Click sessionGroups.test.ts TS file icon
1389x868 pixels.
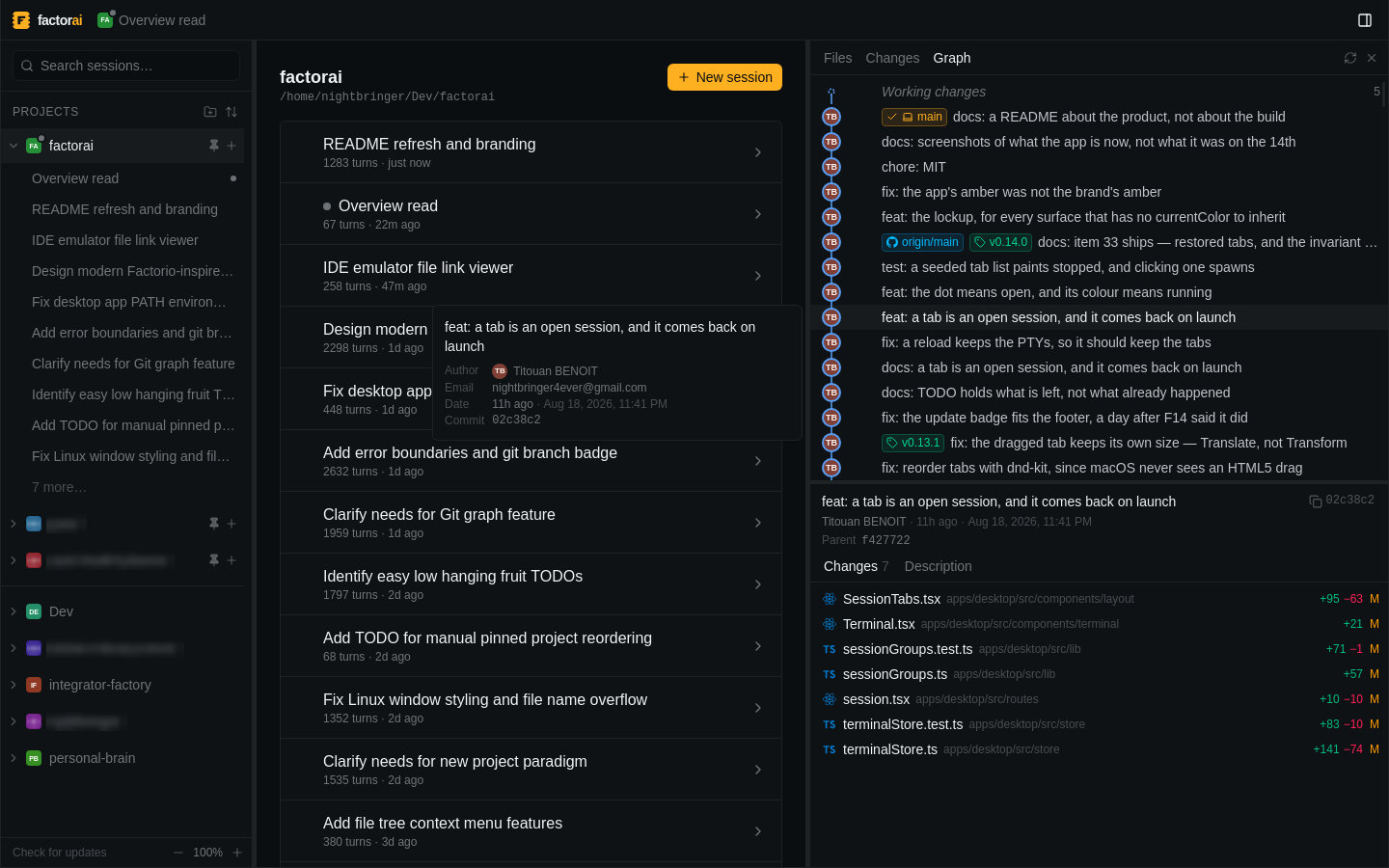tap(830, 649)
